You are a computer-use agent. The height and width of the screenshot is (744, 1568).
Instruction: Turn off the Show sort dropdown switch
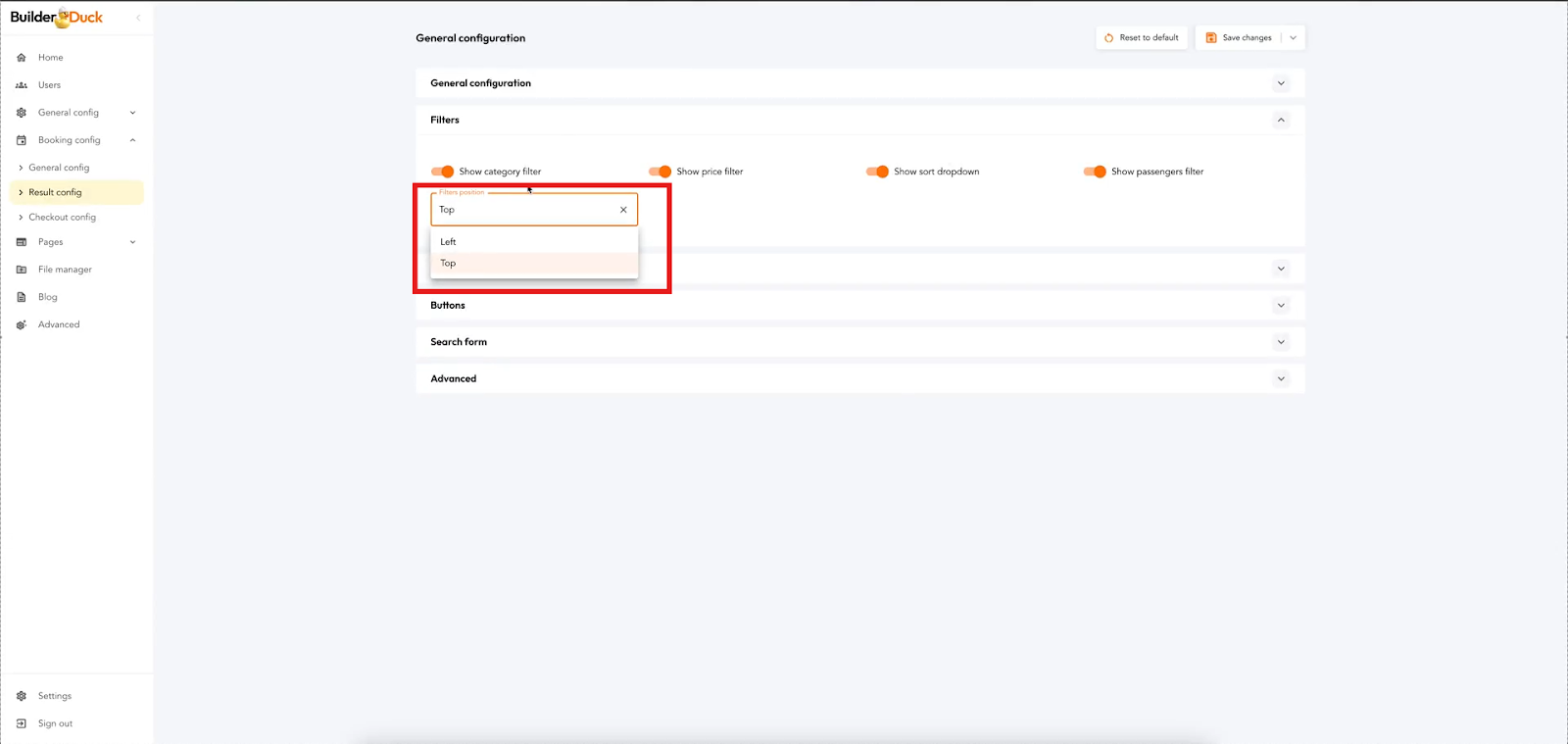pos(877,172)
